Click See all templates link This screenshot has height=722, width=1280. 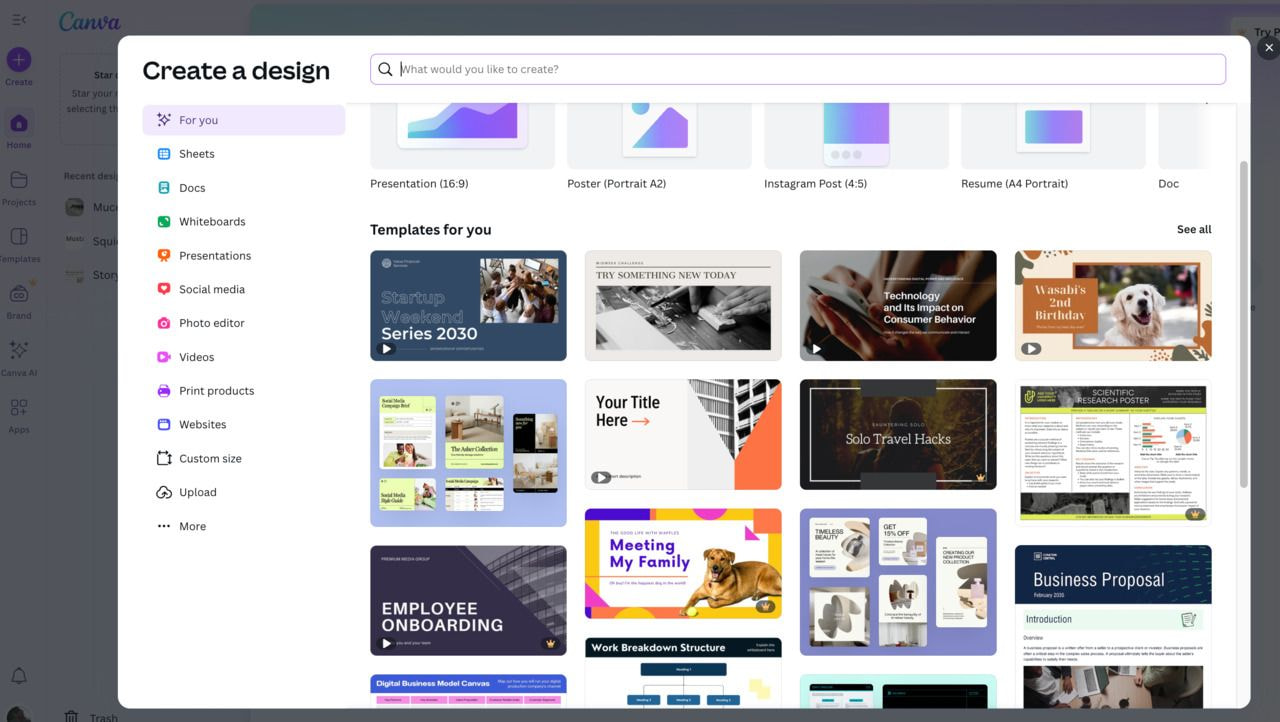(x=1193, y=230)
